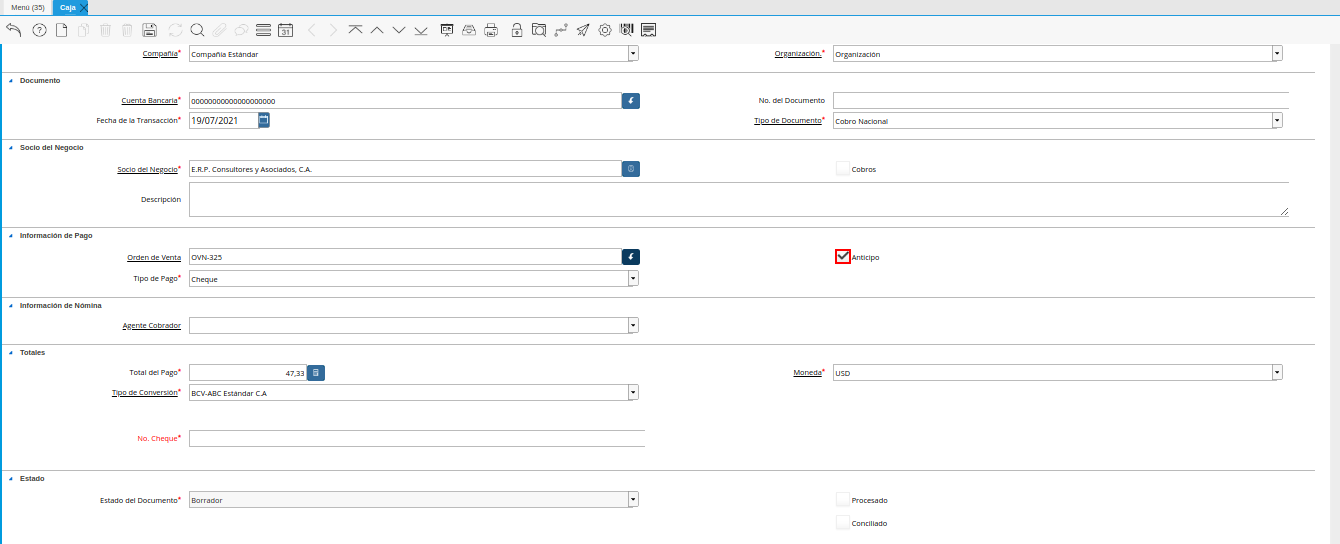The width and height of the screenshot is (1340, 544).
Task: Open the Fecha de la Transacción date picker
Action: (264, 120)
